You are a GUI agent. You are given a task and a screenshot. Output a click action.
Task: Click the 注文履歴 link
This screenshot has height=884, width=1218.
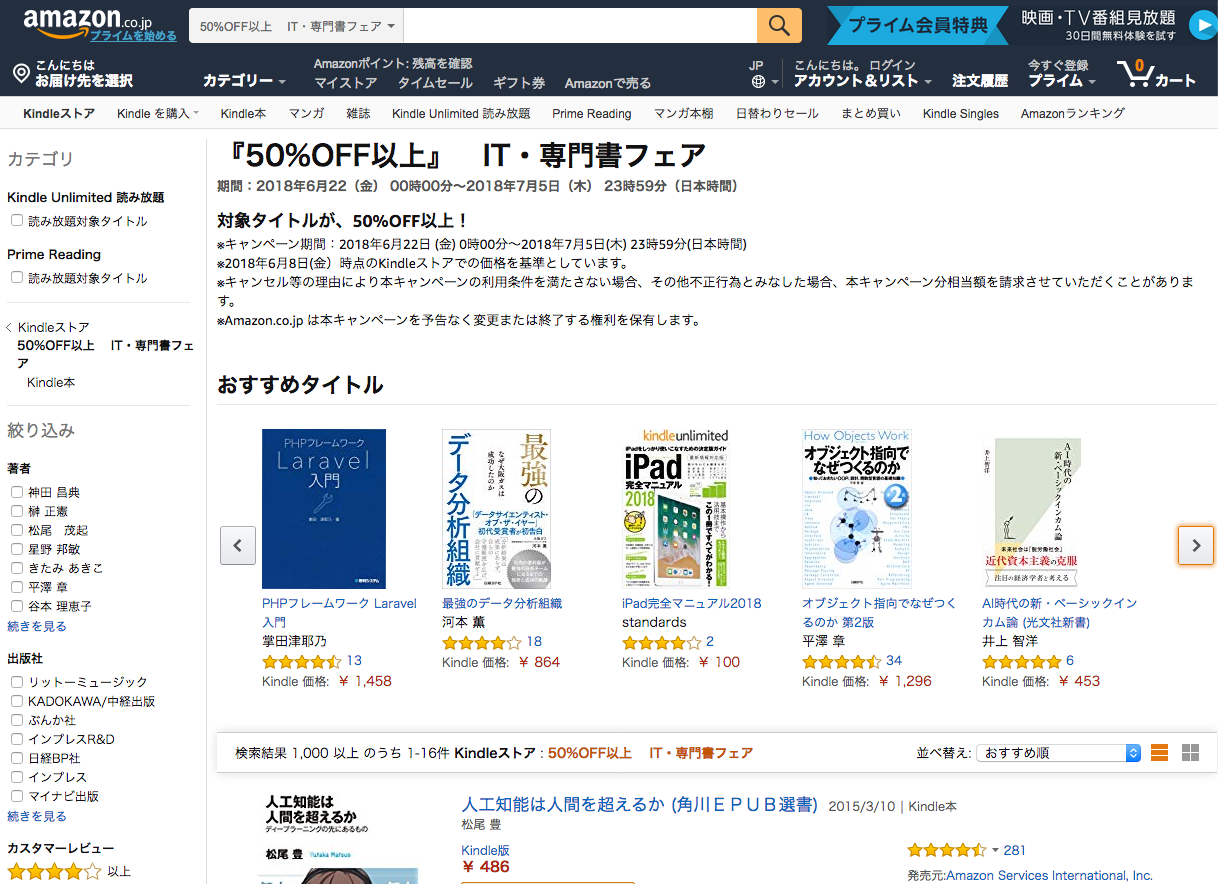tap(980, 81)
